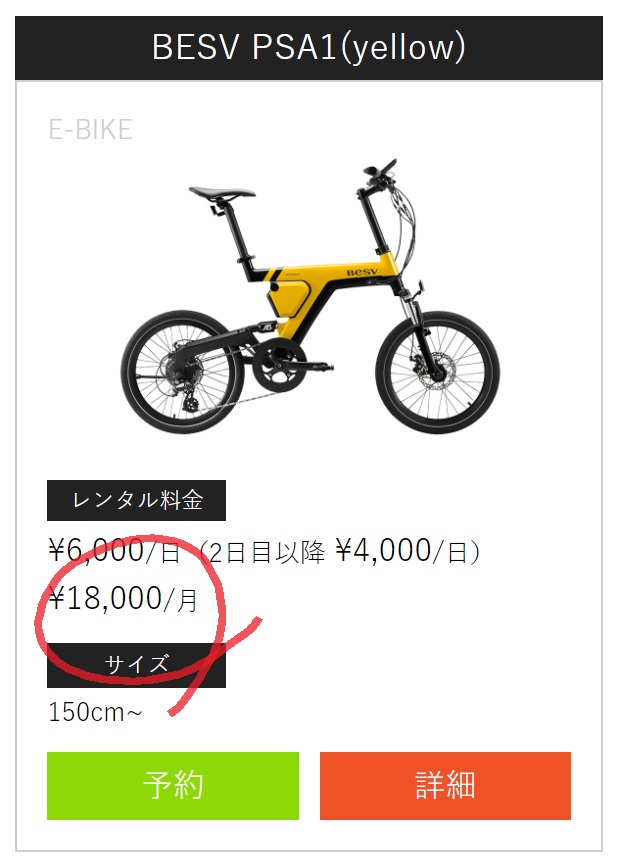Open details with the orange 詳細 button
The image size is (621, 867).
click(445, 785)
